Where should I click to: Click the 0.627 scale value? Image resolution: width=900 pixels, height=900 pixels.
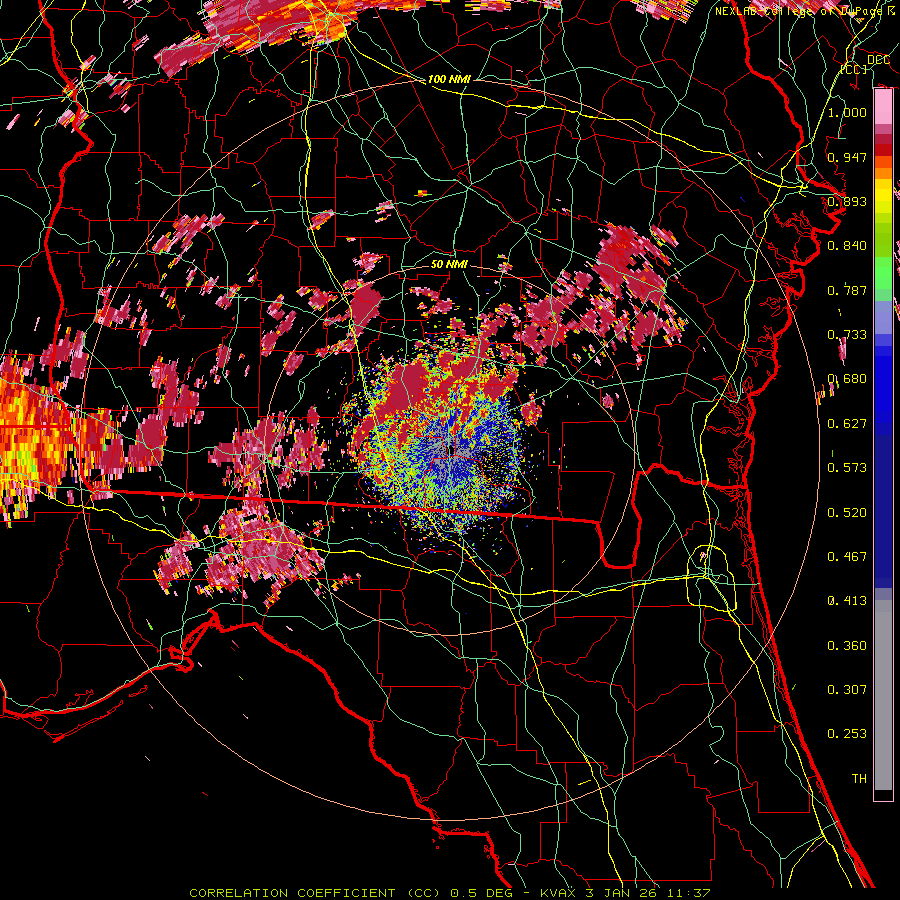(847, 424)
